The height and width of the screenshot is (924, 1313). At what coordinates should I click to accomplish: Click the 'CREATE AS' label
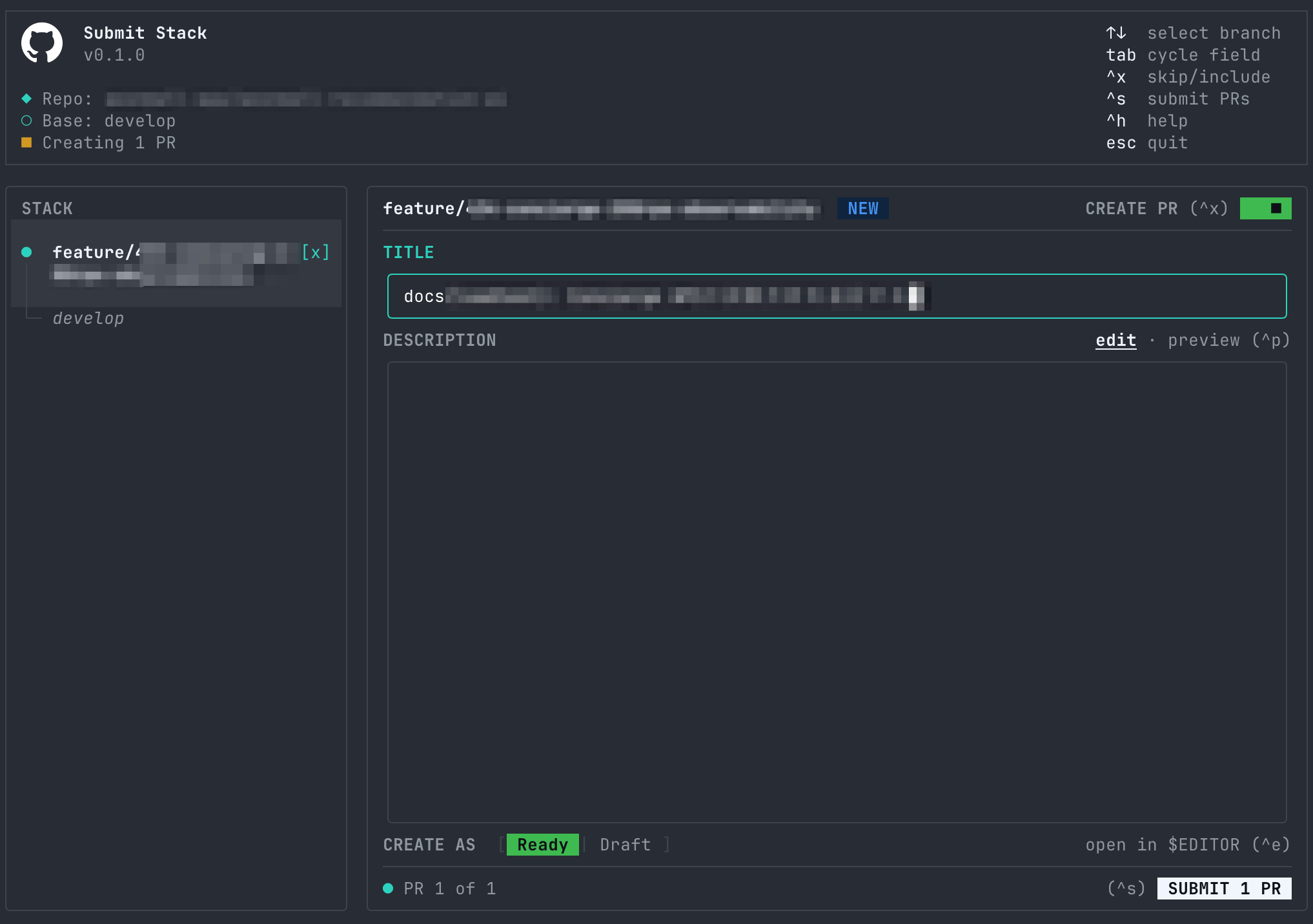(429, 845)
